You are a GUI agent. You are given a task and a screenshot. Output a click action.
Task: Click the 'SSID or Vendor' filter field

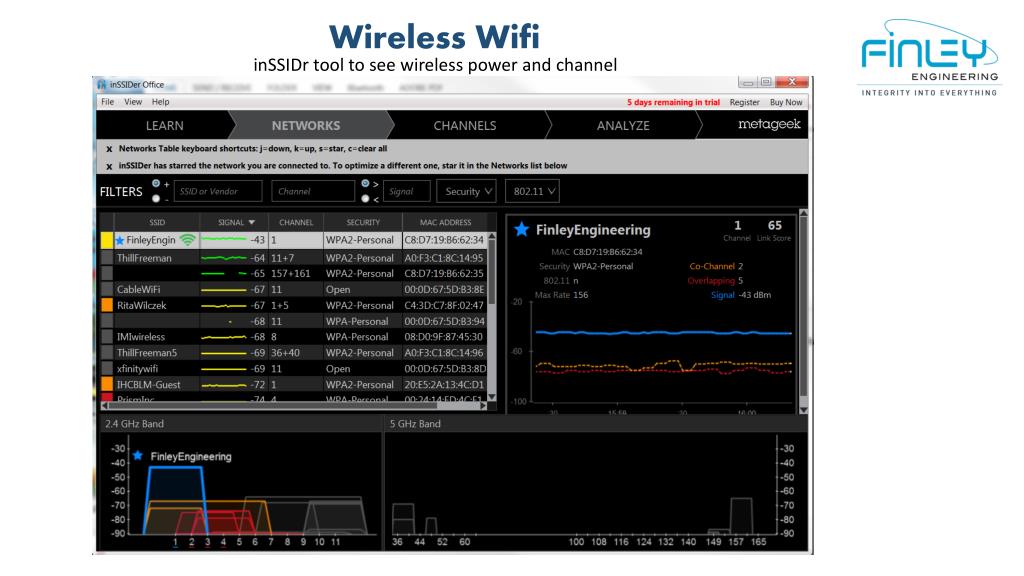point(217,191)
